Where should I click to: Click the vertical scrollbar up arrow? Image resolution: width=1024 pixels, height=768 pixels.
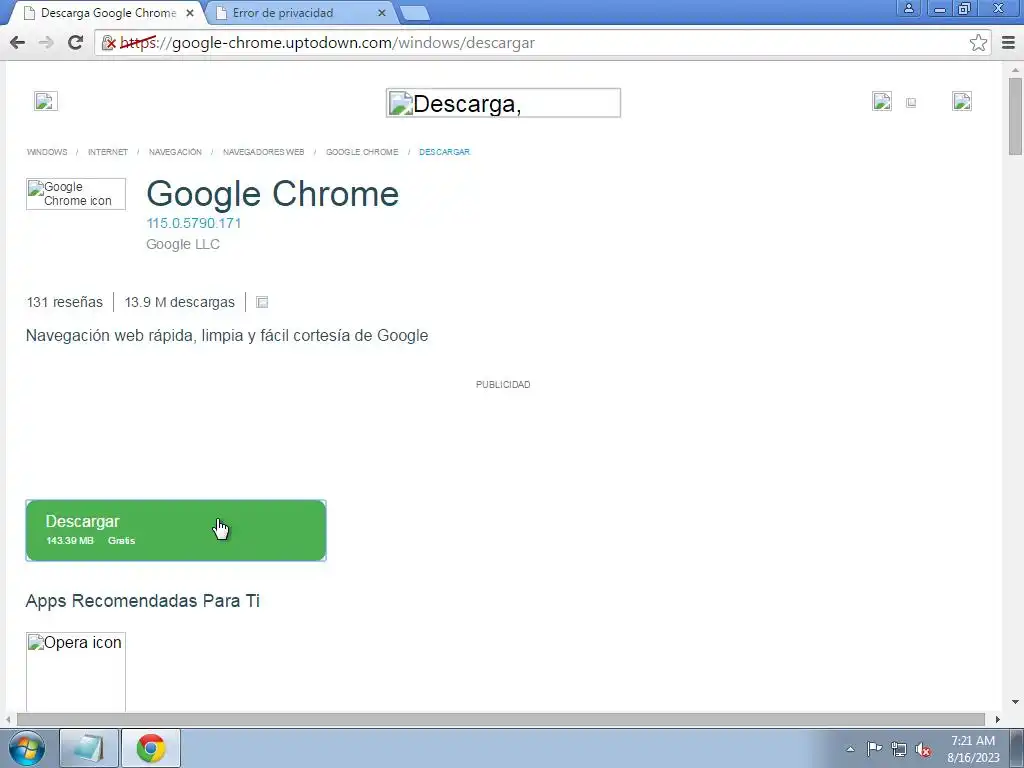(x=1015, y=69)
